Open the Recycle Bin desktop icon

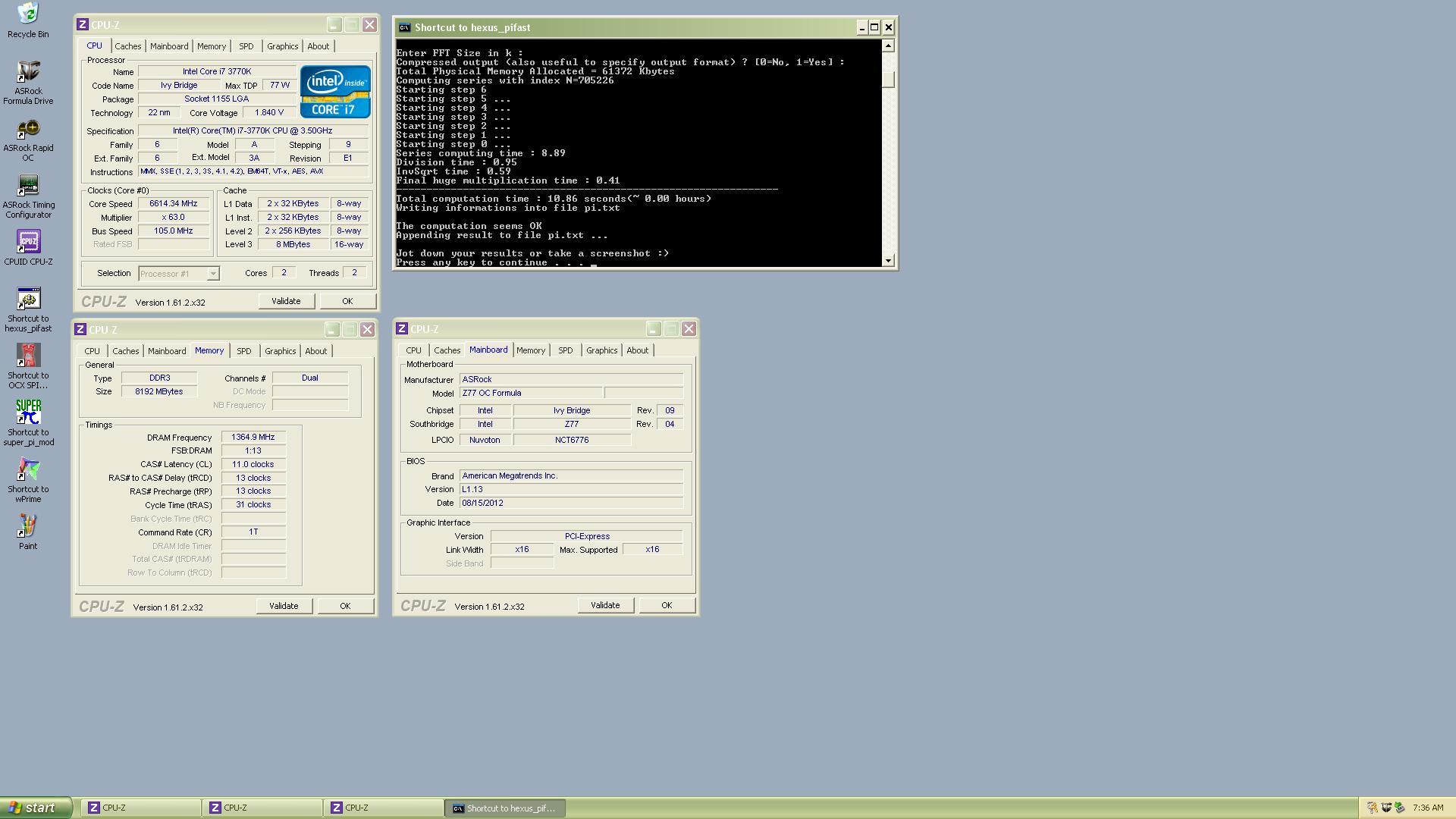coord(28,20)
